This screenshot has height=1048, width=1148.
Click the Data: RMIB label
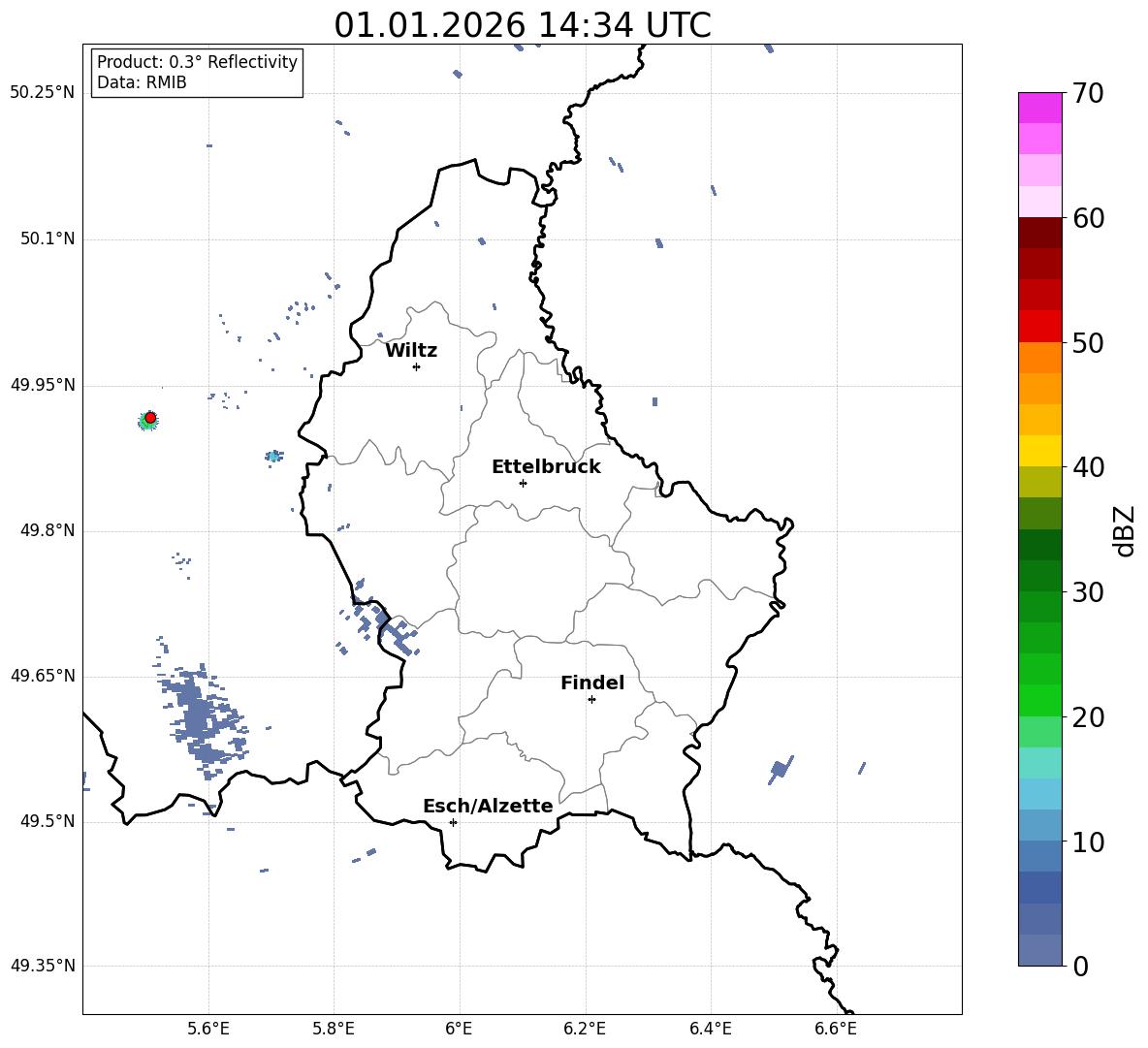pos(142,82)
